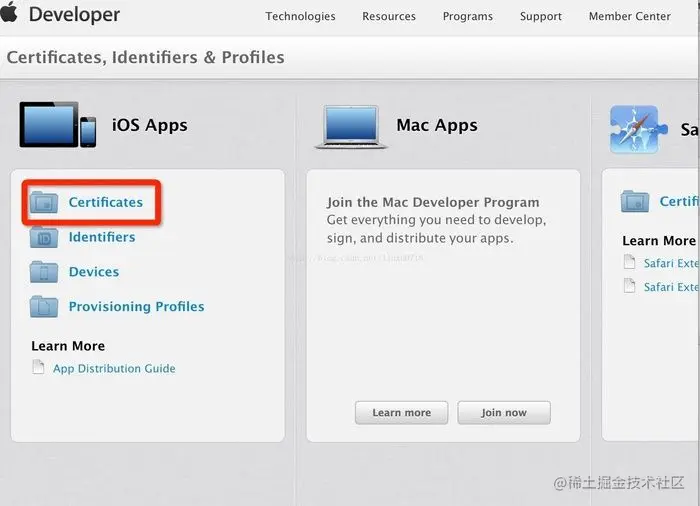Click the iOS Apps iPad and iPhone icon
The image size is (700, 506).
[x=58, y=125]
